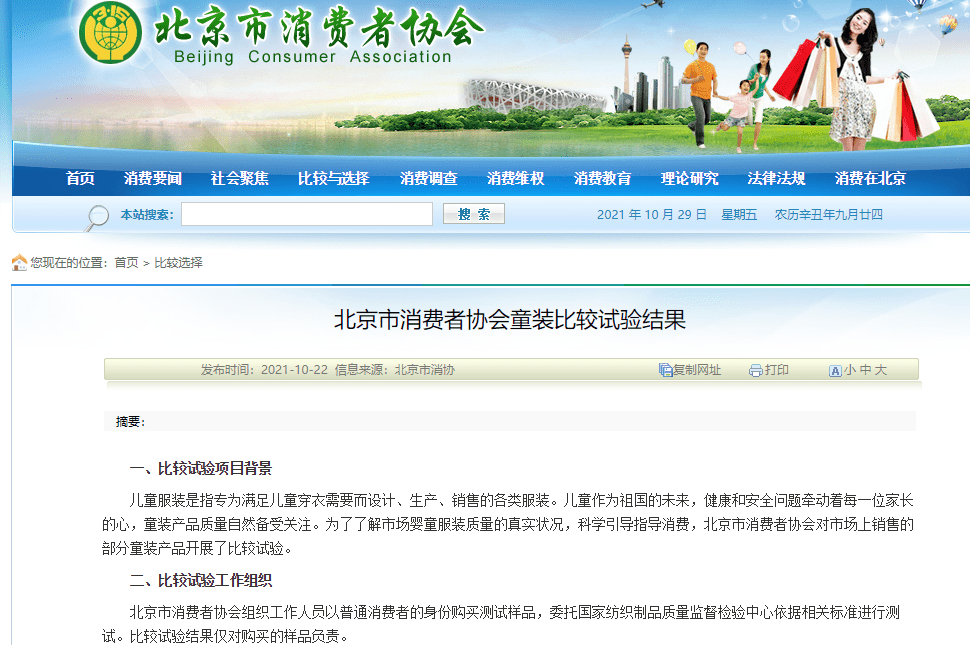
Task: Click heading 二、比较试验工作组织
Action: tap(201, 580)
